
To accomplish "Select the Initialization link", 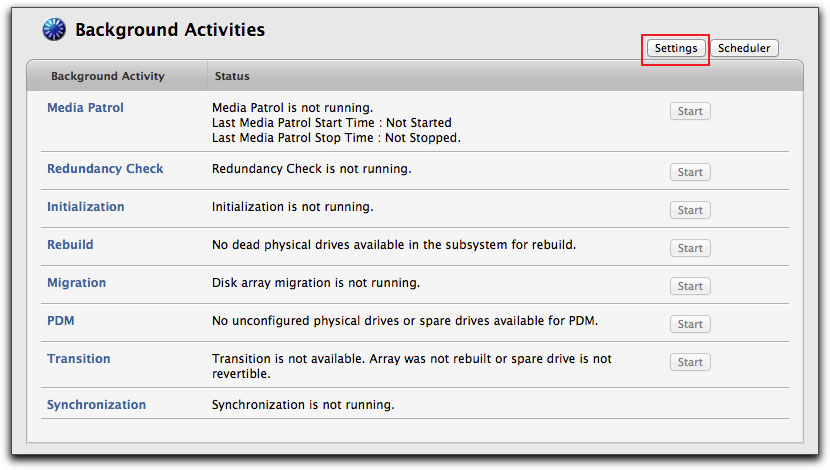I will pyautogui.click(x=86, y=207).
